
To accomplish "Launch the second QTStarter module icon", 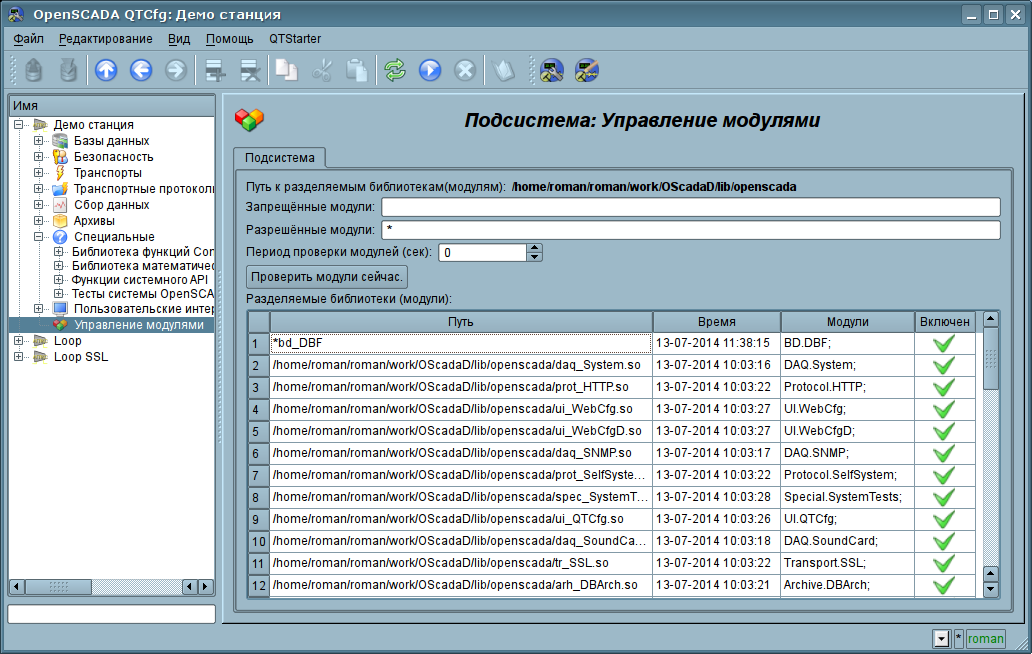I will tap(586, 70).
